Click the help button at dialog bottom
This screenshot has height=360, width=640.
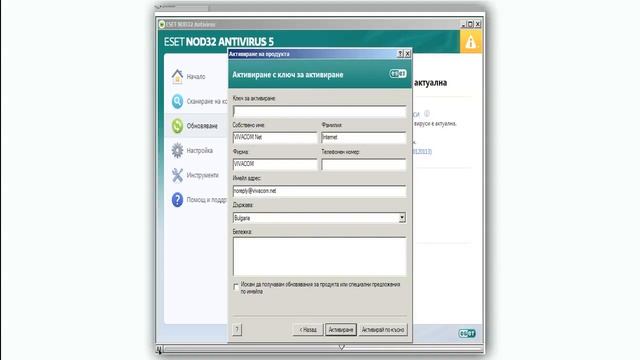pos(237,329)
